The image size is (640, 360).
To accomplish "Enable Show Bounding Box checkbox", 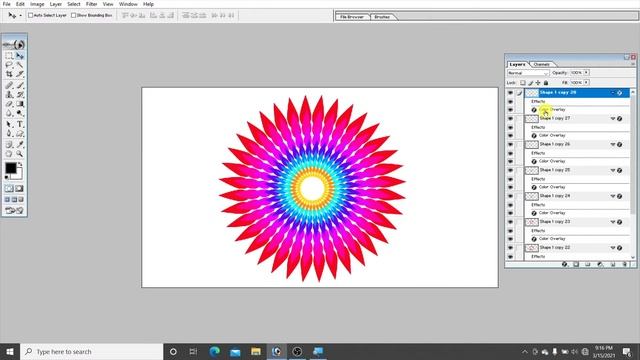I will tap(73, 15).
